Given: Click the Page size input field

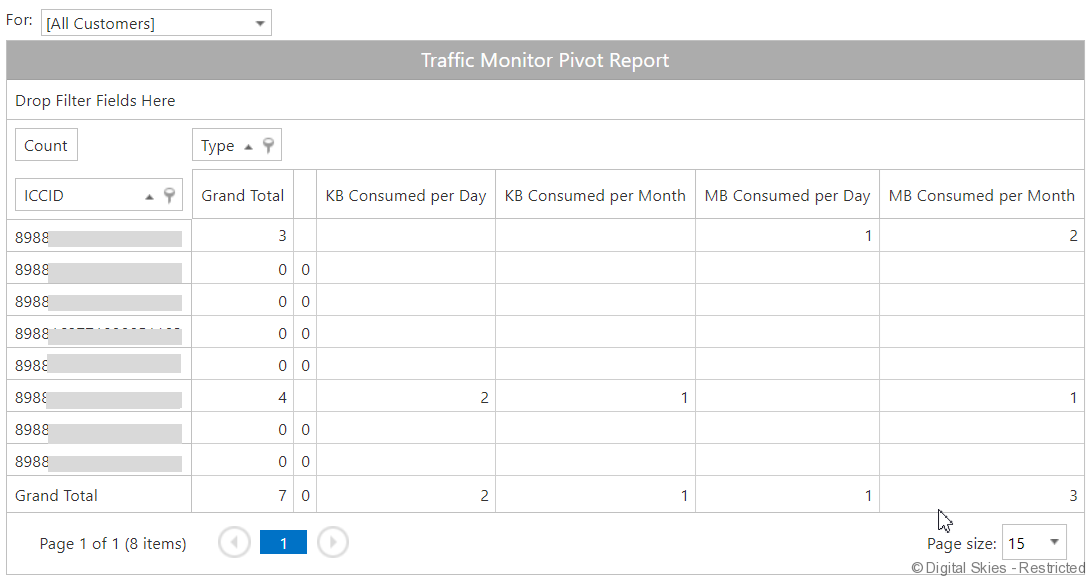Looking at the screenshot, I should point(1021,543).
